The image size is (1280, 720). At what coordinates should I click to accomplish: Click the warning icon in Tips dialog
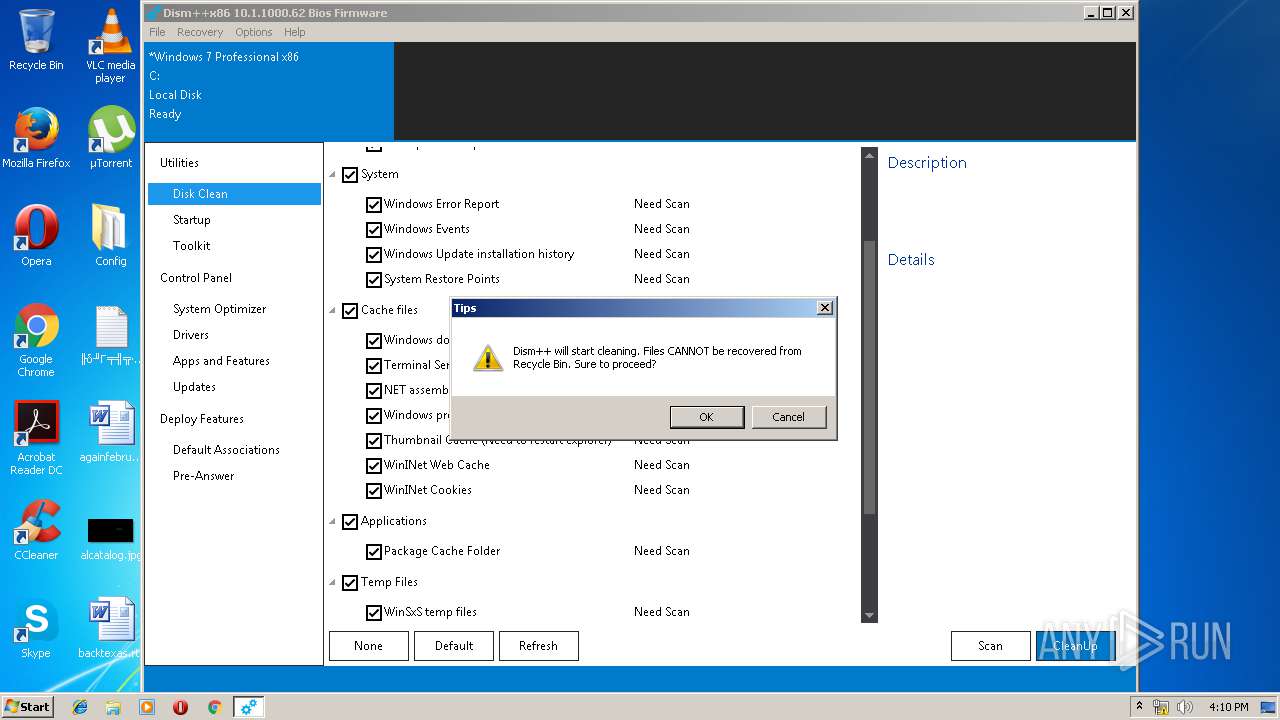[x=487, y=358]
